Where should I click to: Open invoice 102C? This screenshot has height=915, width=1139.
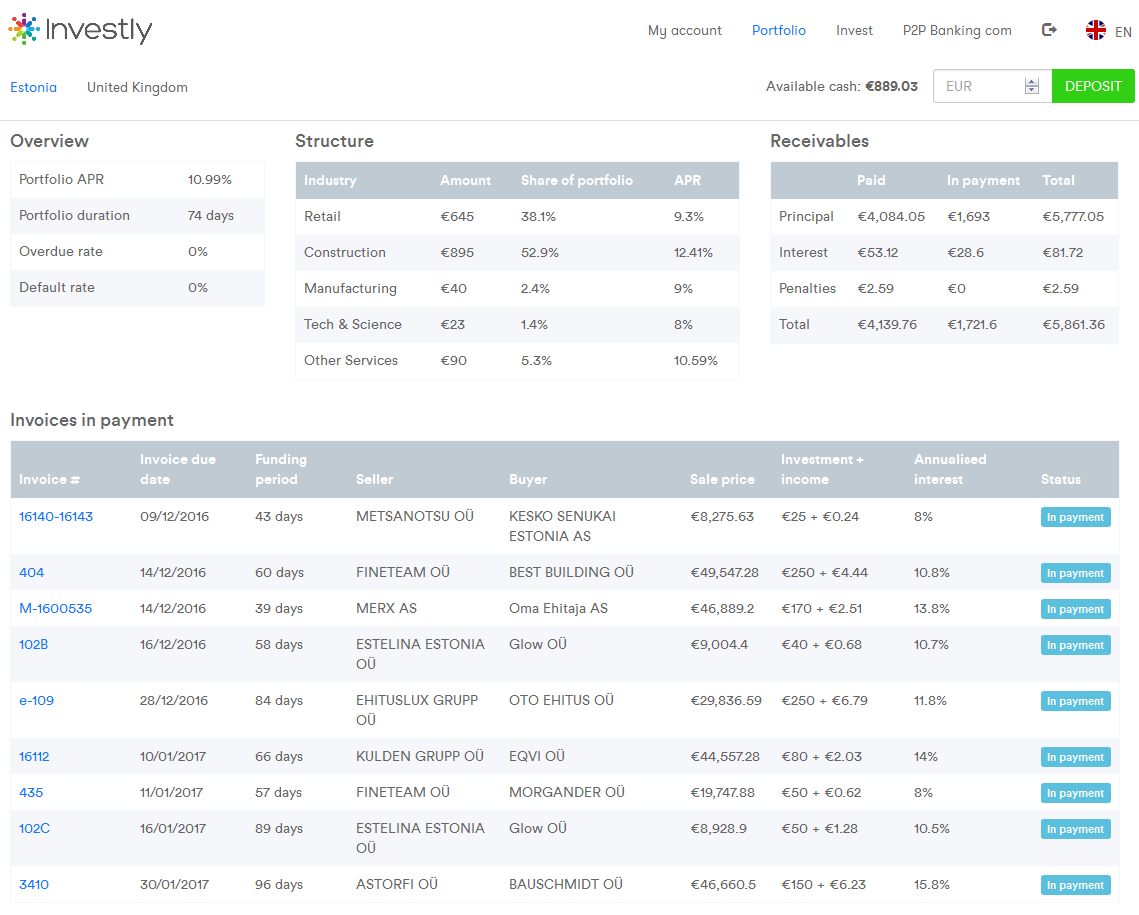34,828
